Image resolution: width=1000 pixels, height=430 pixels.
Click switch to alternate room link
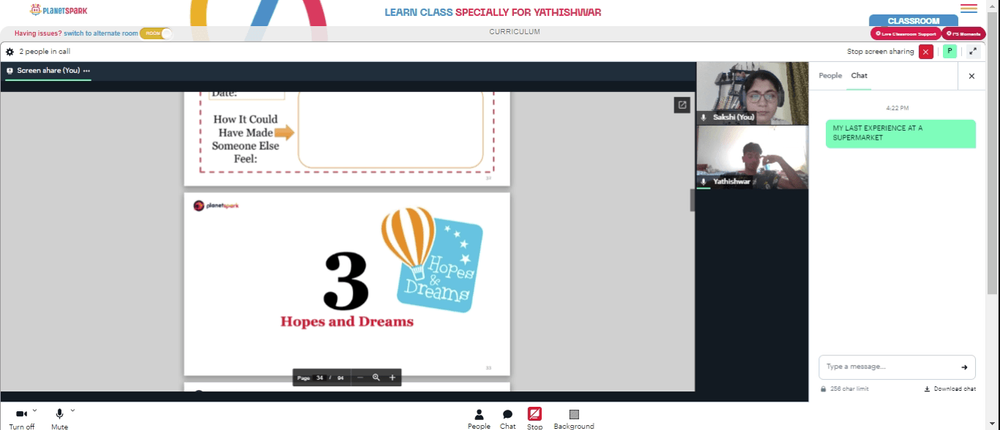[101, 33]
